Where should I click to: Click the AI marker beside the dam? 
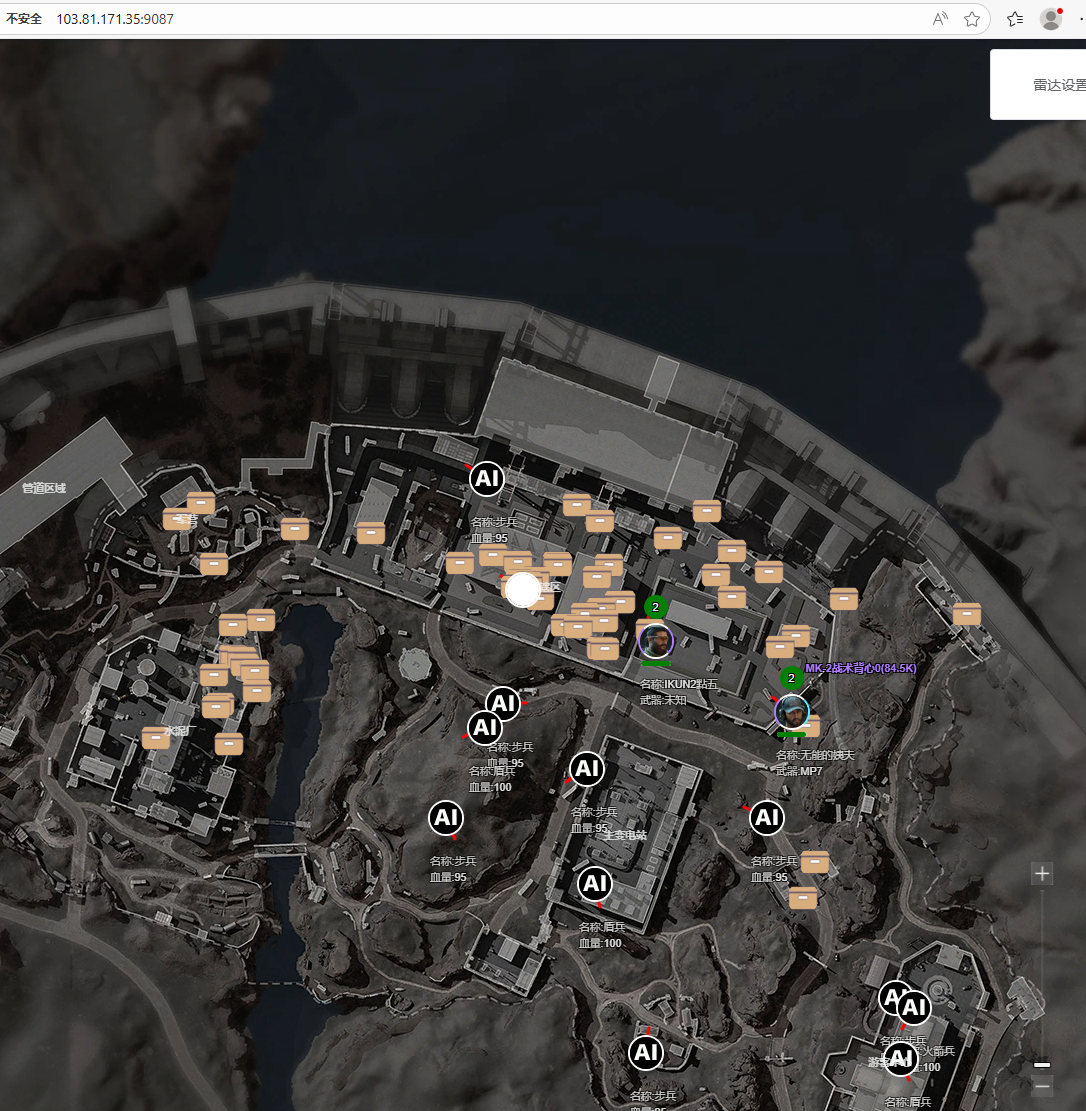pyautogui.click(x=487, y=479)
